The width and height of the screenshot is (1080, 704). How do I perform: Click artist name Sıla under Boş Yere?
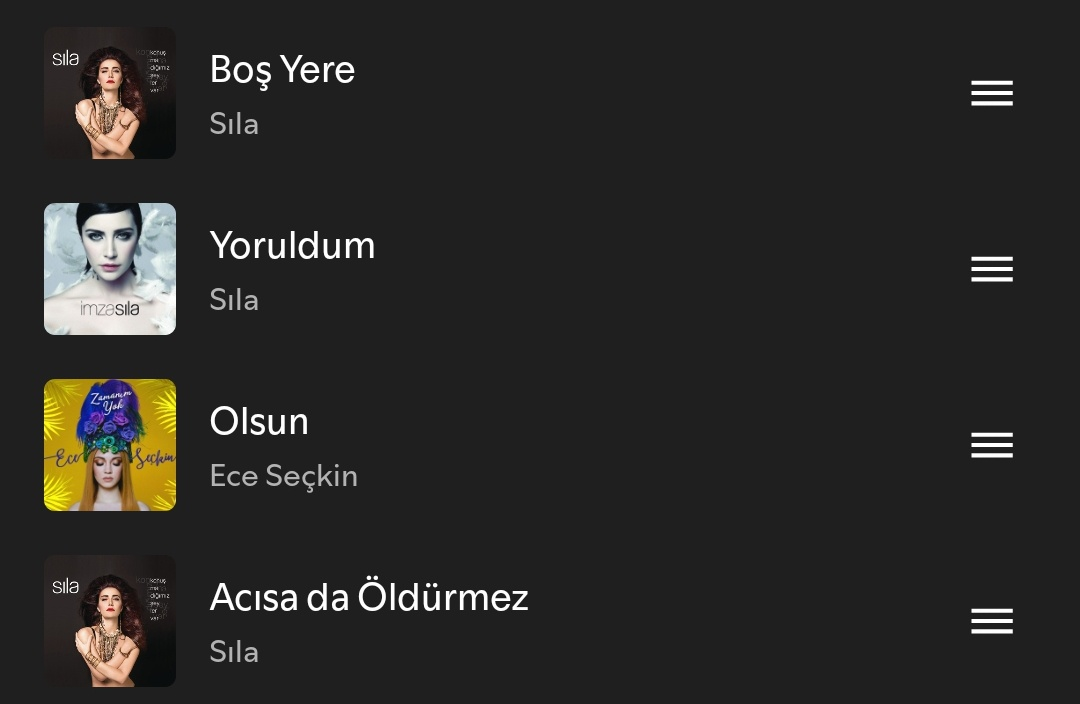tap(234, 124)
